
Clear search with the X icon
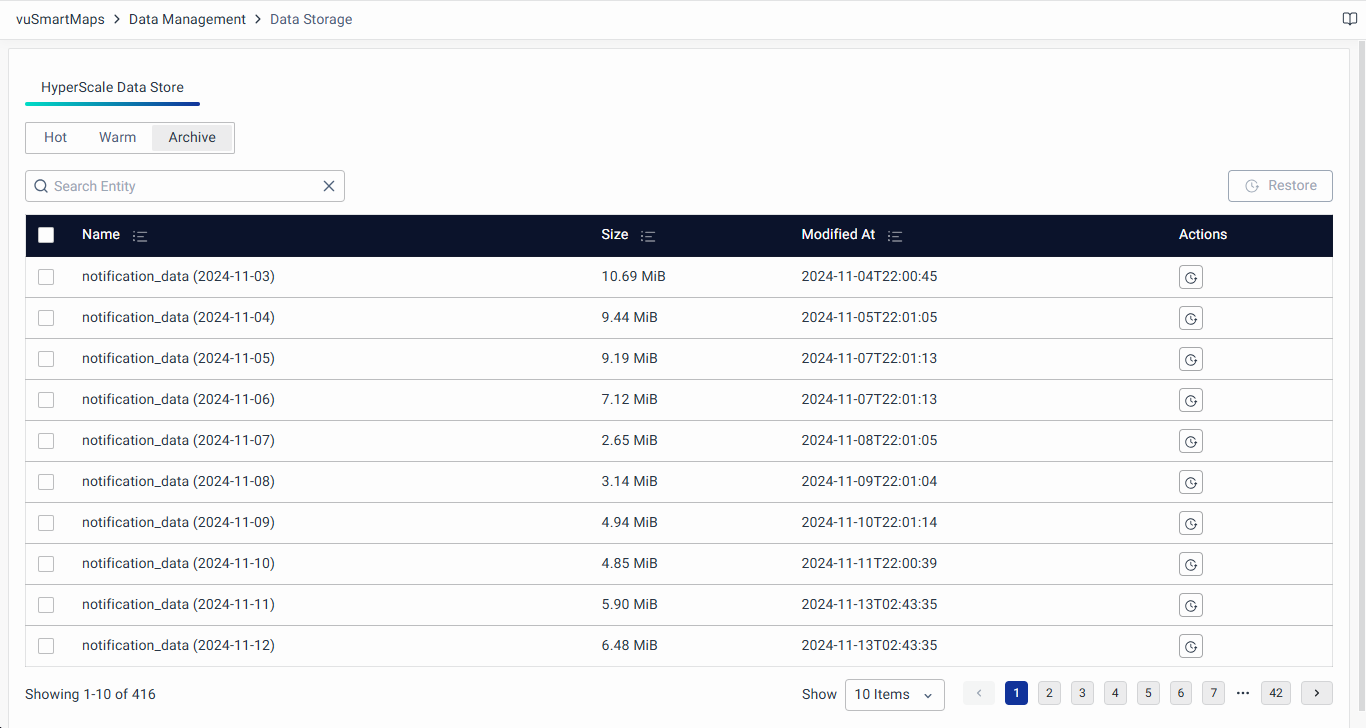pyautogui.click(x=329, y=186)
